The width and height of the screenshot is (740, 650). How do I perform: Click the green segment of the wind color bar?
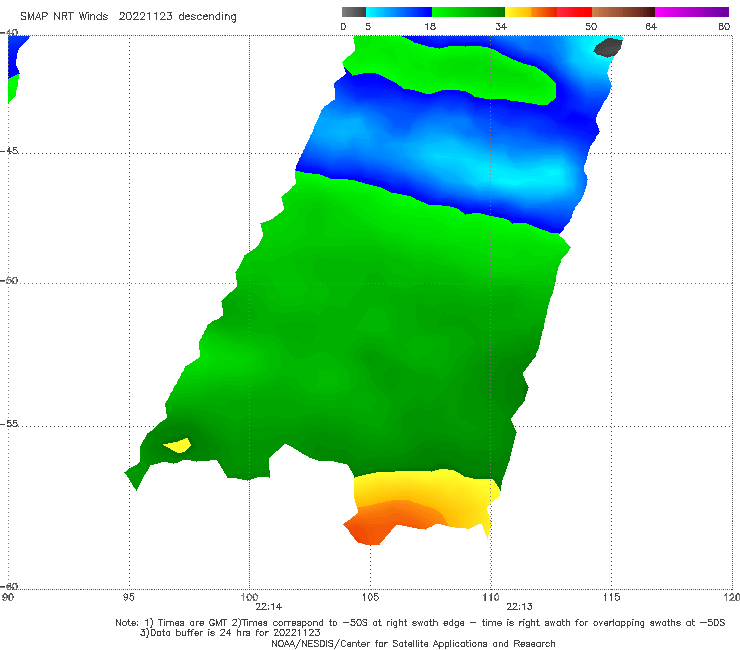pyautogui.click(x=468, y=12)
